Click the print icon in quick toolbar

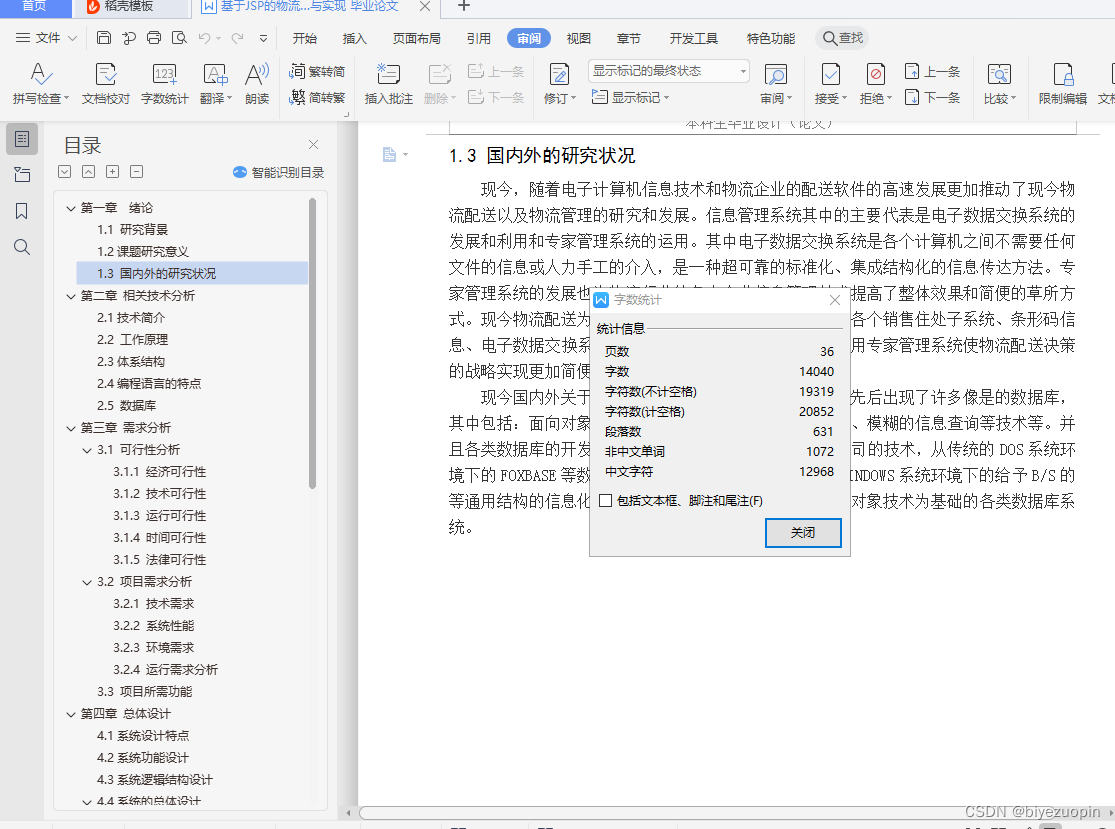tap(154, 38)
